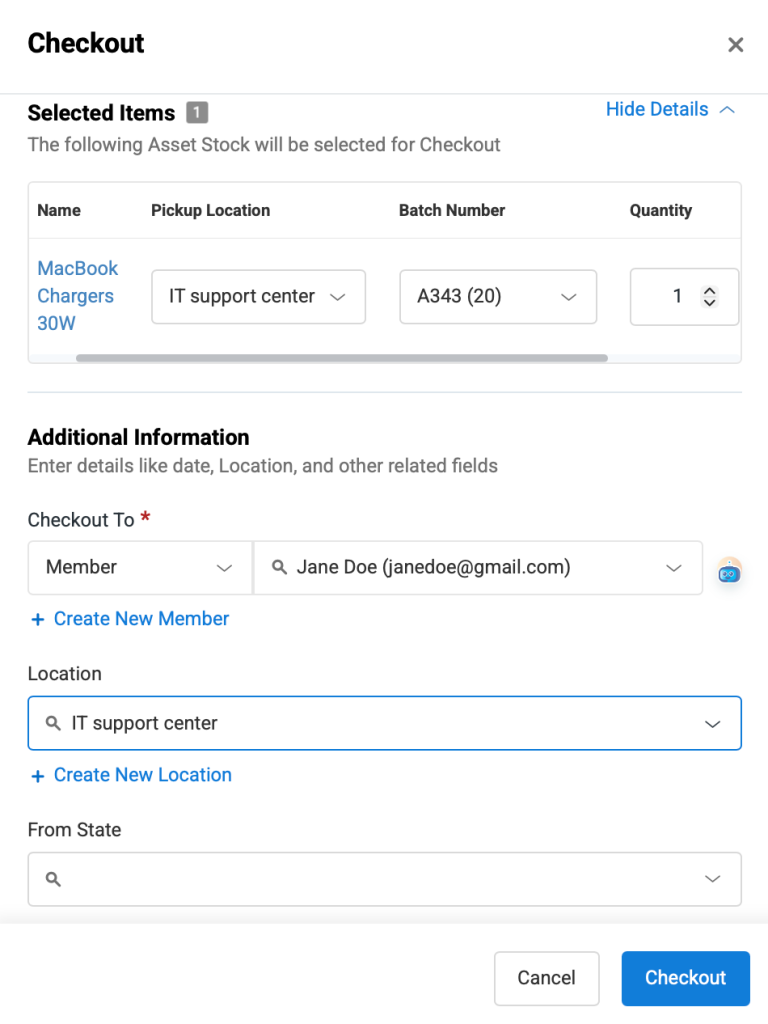Open the Batch Number A343 (20) dropdown
768x1024 pixels.
[498, 296]
